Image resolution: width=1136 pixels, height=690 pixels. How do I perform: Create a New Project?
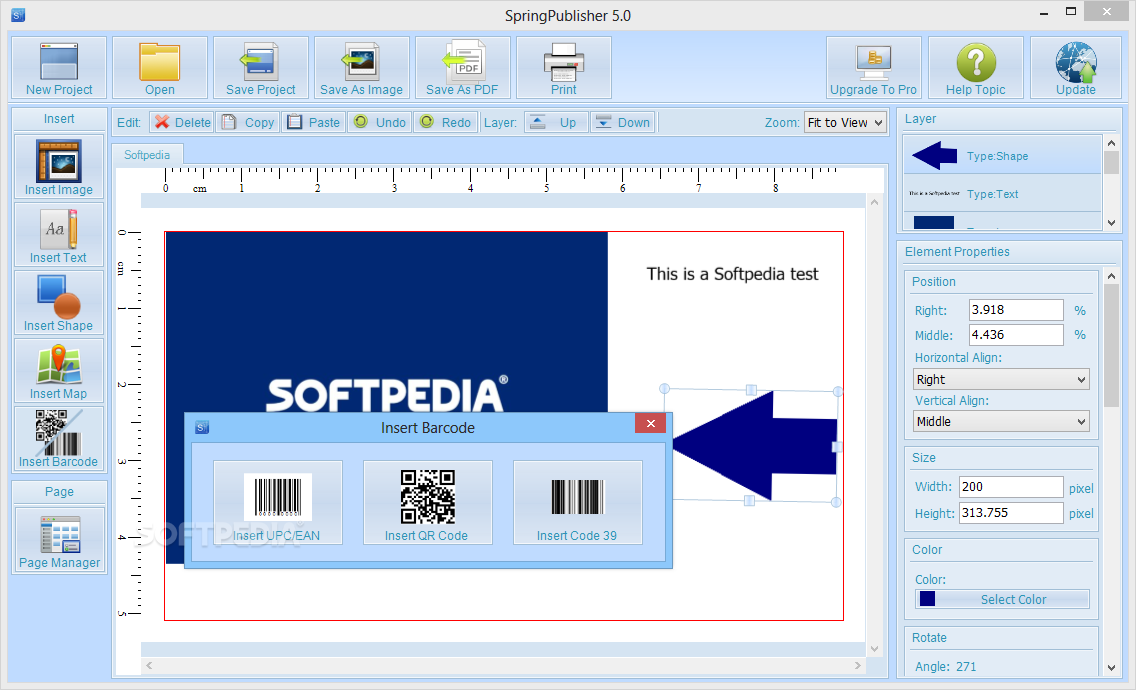[x=59, y=67]
